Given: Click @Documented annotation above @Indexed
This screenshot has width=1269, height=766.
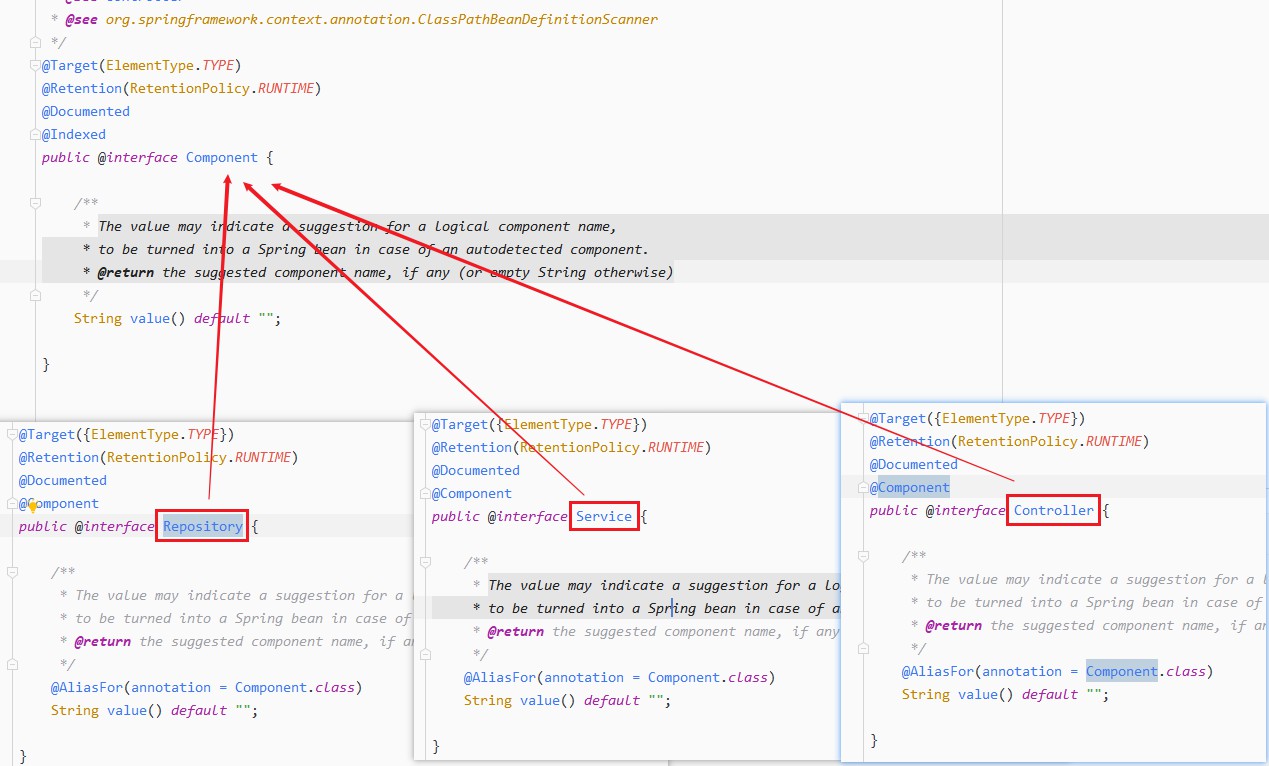Looking at the screenshot, I should (86, 111).
